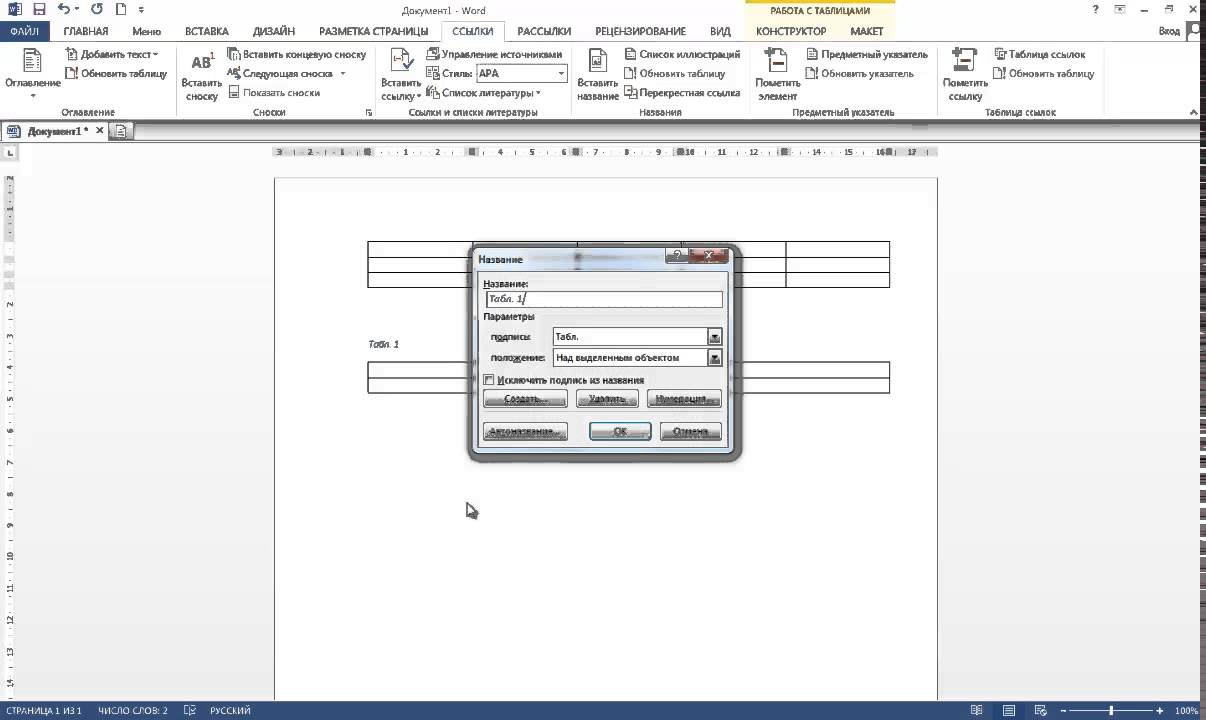Click the new document tab icon next to Документ1
This screenshot has width=1206, height=720.
tap(121, 131)
